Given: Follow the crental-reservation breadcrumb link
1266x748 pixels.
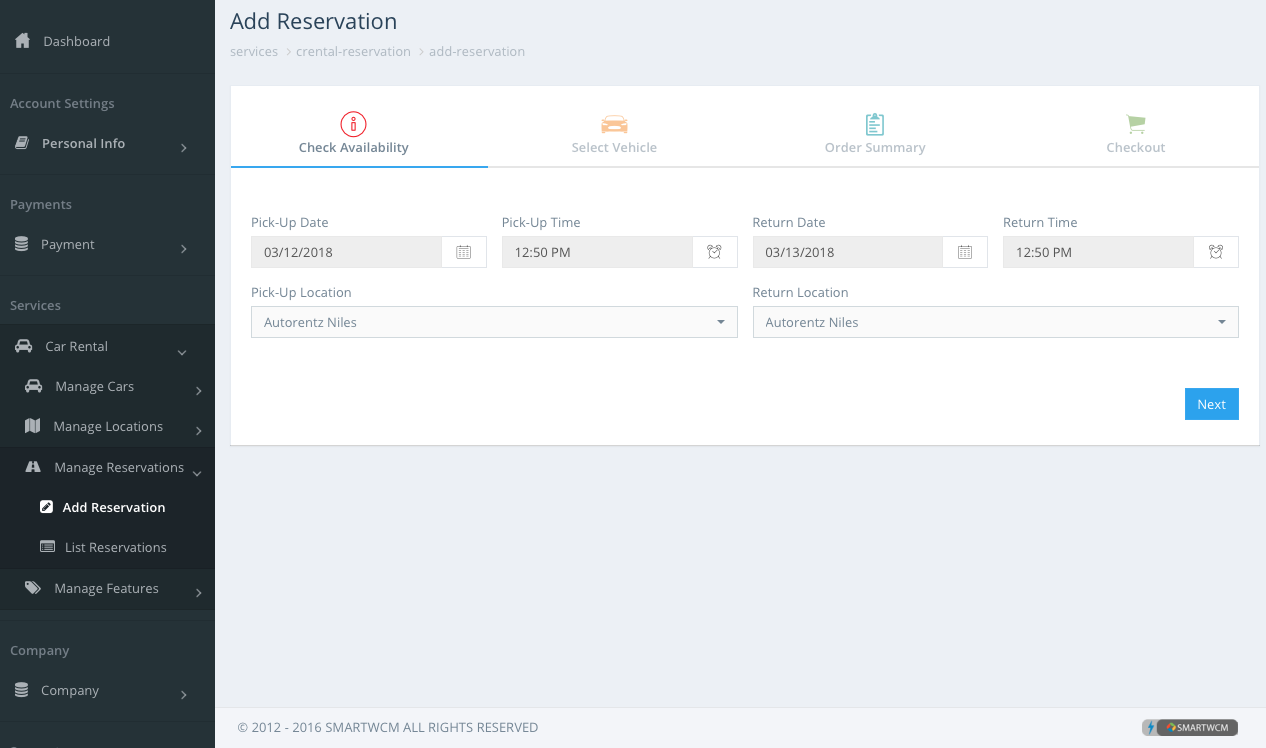Looking at the screenshot, I should click(x=353, y=51).
